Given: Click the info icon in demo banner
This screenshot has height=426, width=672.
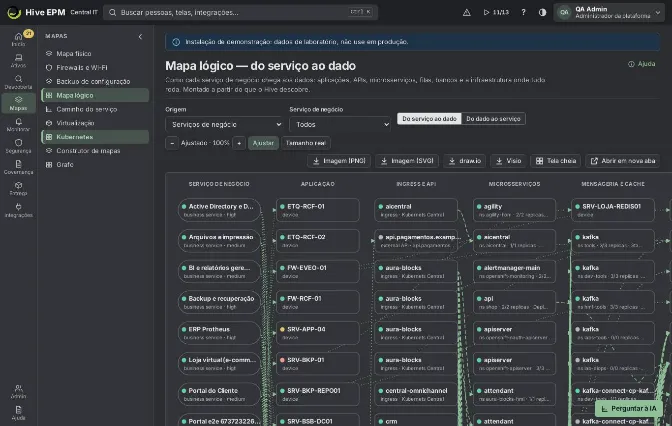Looking at the screenshot, I should pyautogui.click(x=176, y=42).
